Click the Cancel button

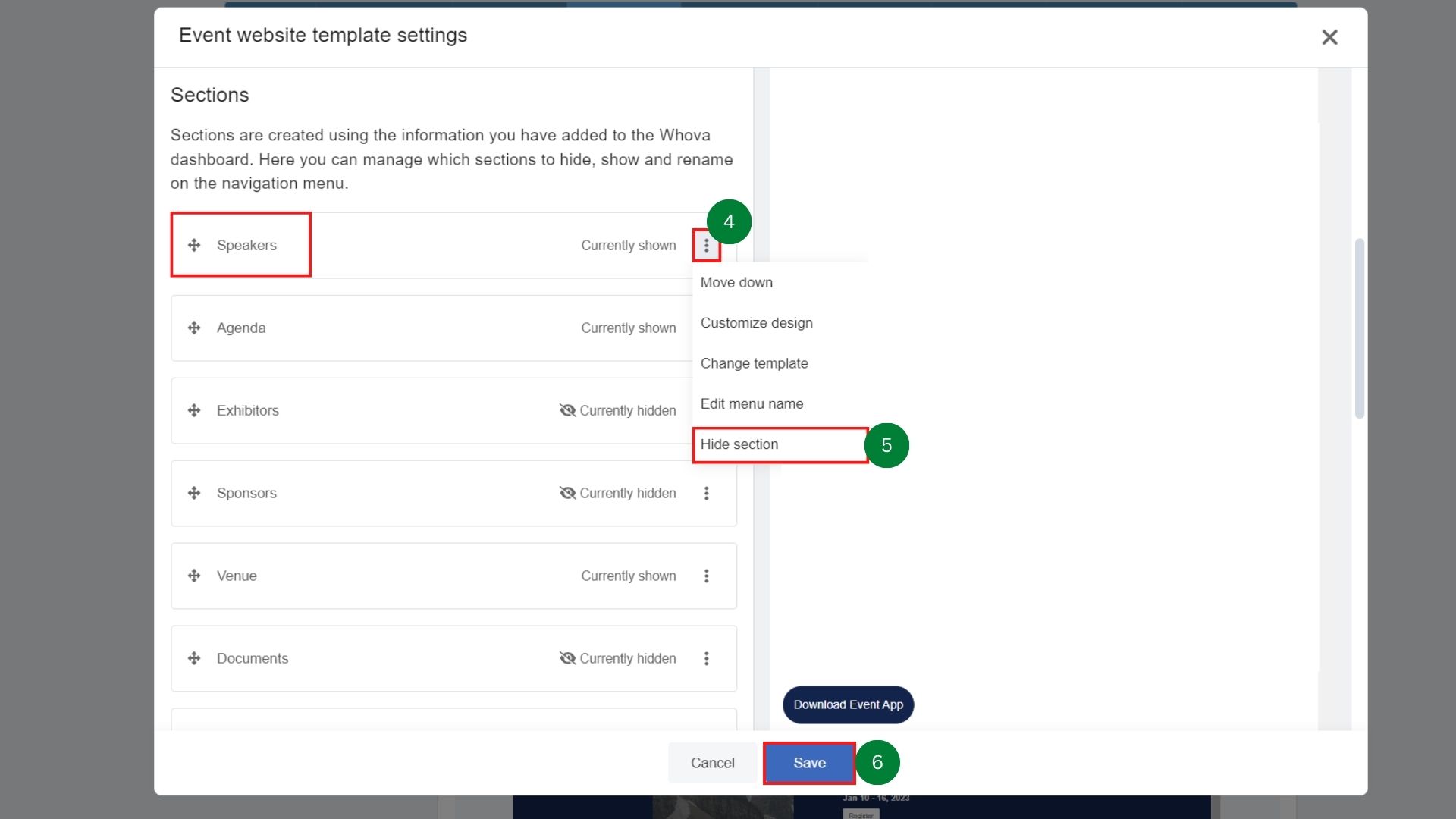712,763
